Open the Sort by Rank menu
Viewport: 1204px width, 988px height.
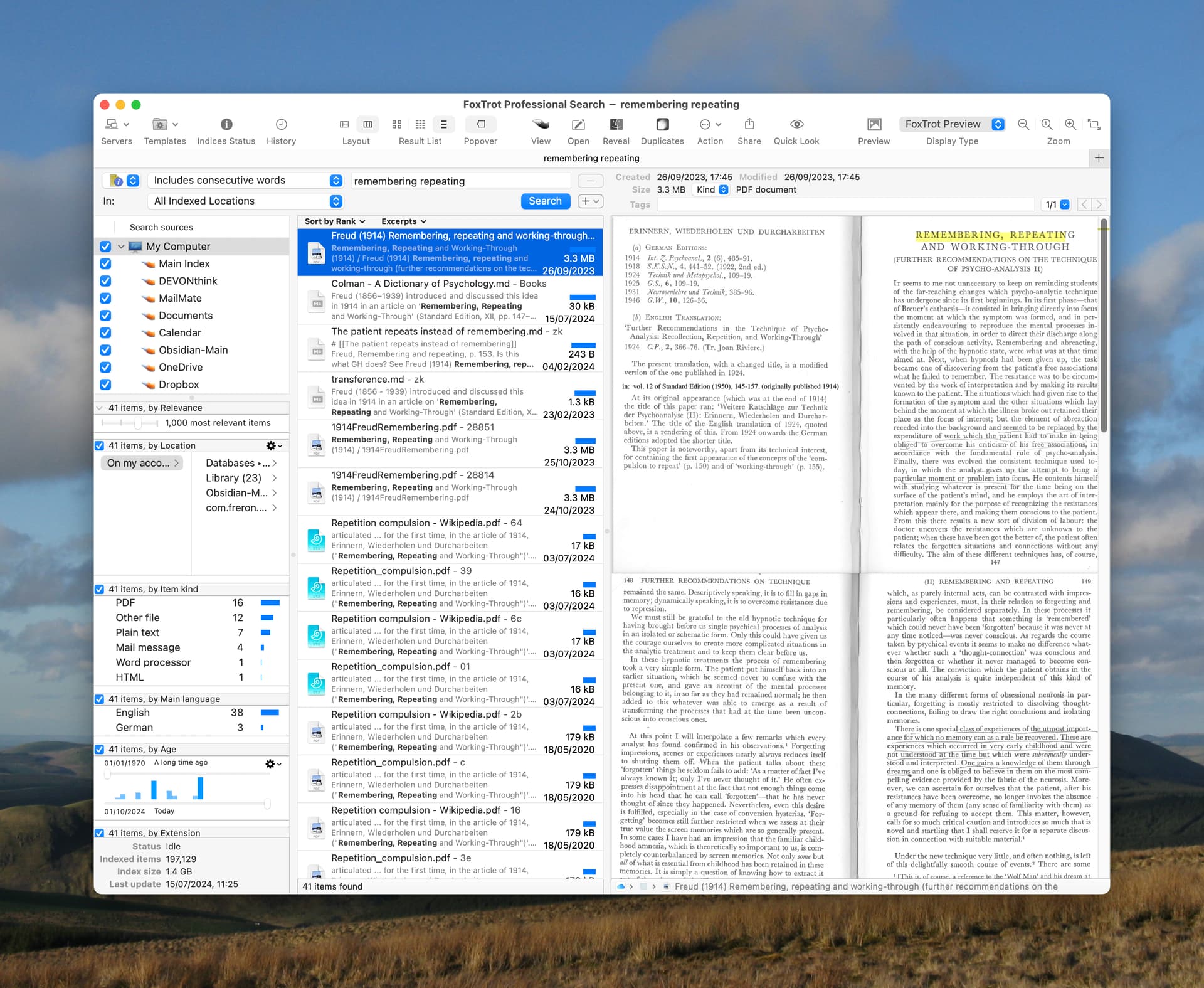334,221
